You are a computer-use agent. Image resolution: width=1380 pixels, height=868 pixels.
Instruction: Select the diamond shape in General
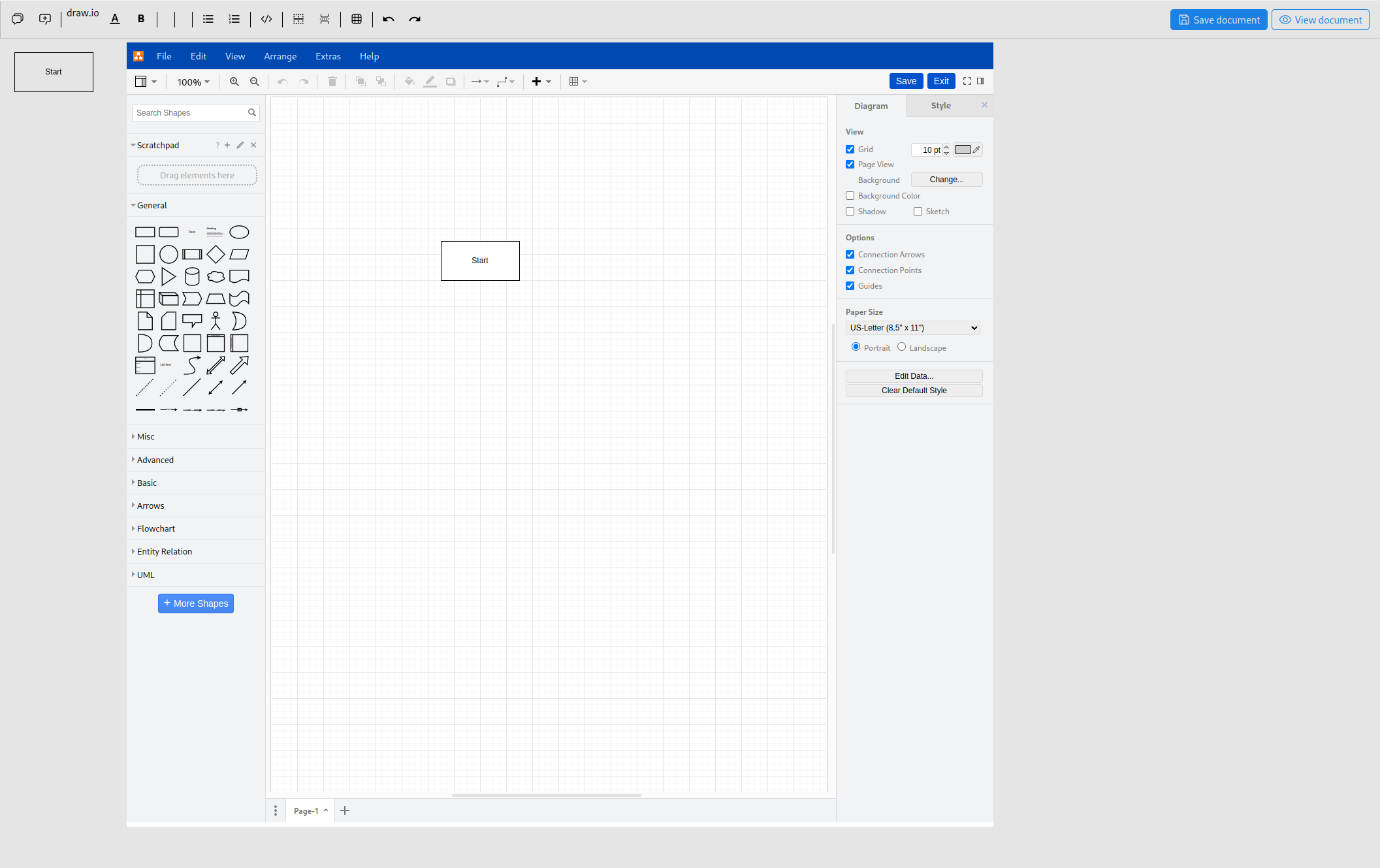pyautogui.click(x=216, y=254)
